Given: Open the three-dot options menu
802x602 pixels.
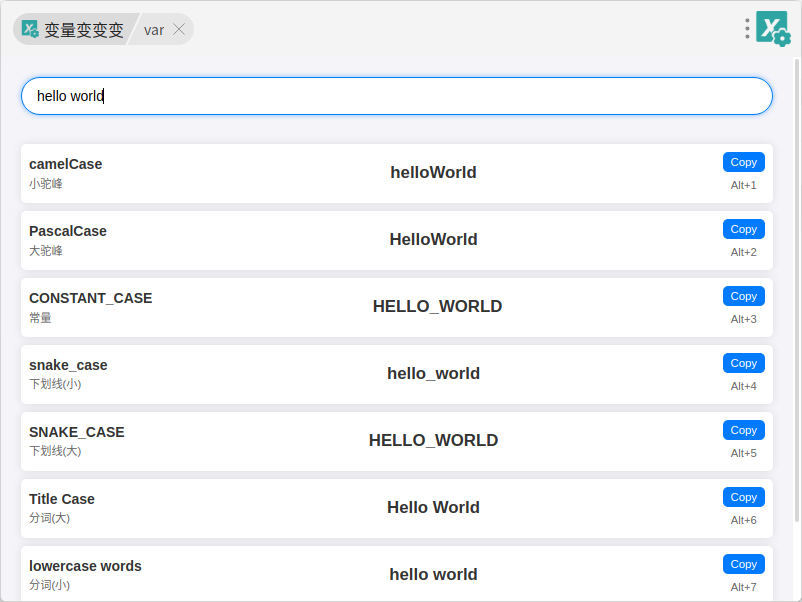Looking at the screenshot, I should coord(747,29).
